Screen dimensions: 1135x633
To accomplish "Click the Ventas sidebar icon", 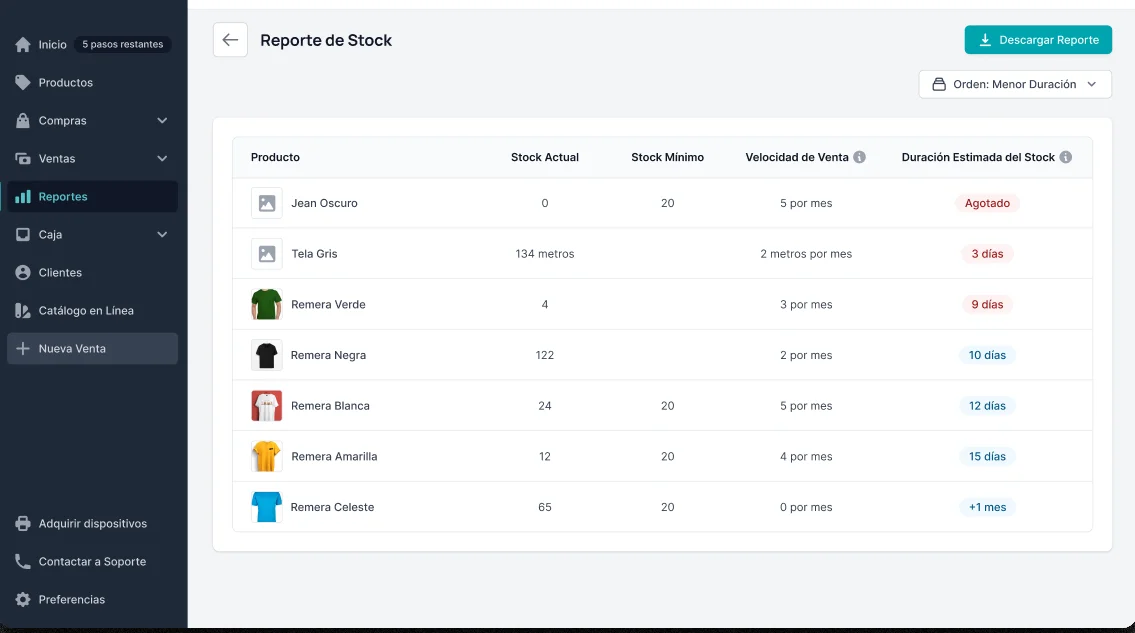I will point(23,159).
